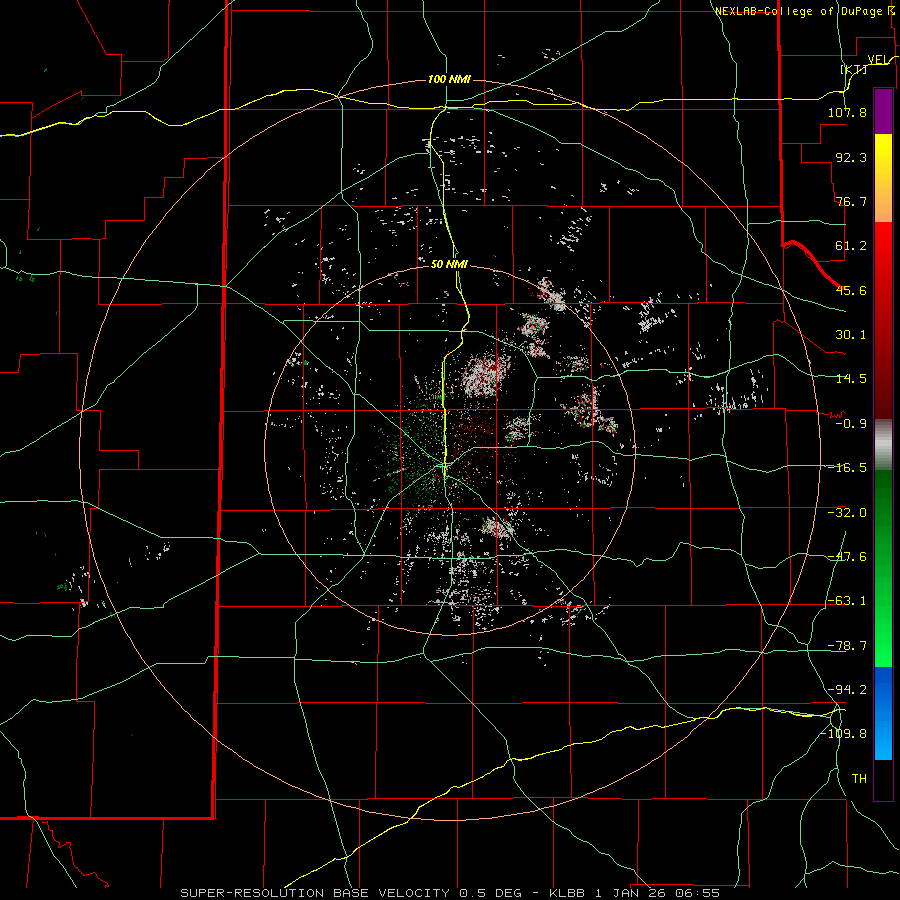Pick the blue segment of the color bar

pos(883,713)
